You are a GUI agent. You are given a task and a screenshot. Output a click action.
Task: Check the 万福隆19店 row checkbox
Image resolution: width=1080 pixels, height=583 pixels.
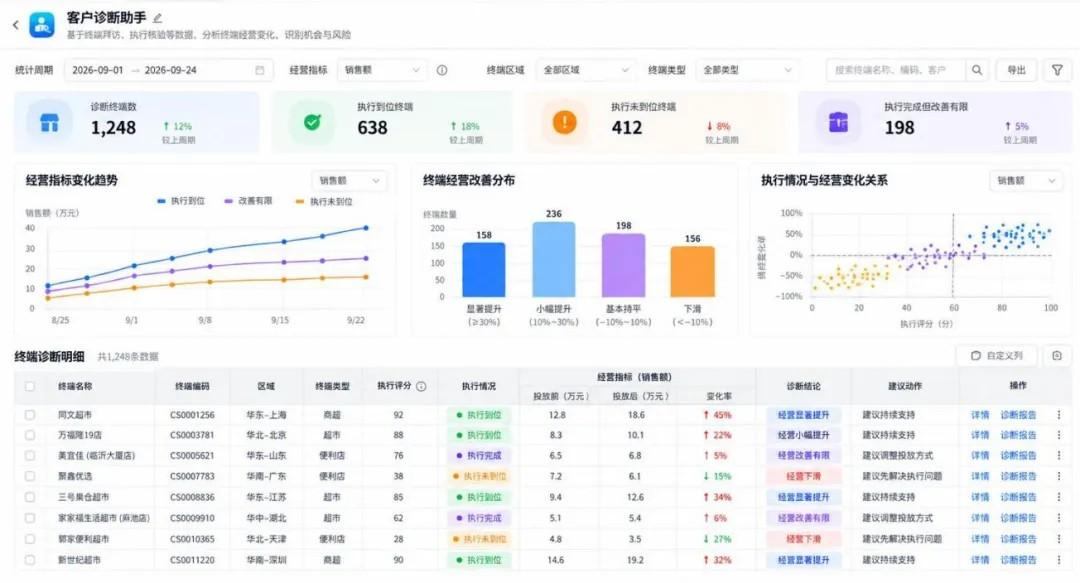[30, 435]
